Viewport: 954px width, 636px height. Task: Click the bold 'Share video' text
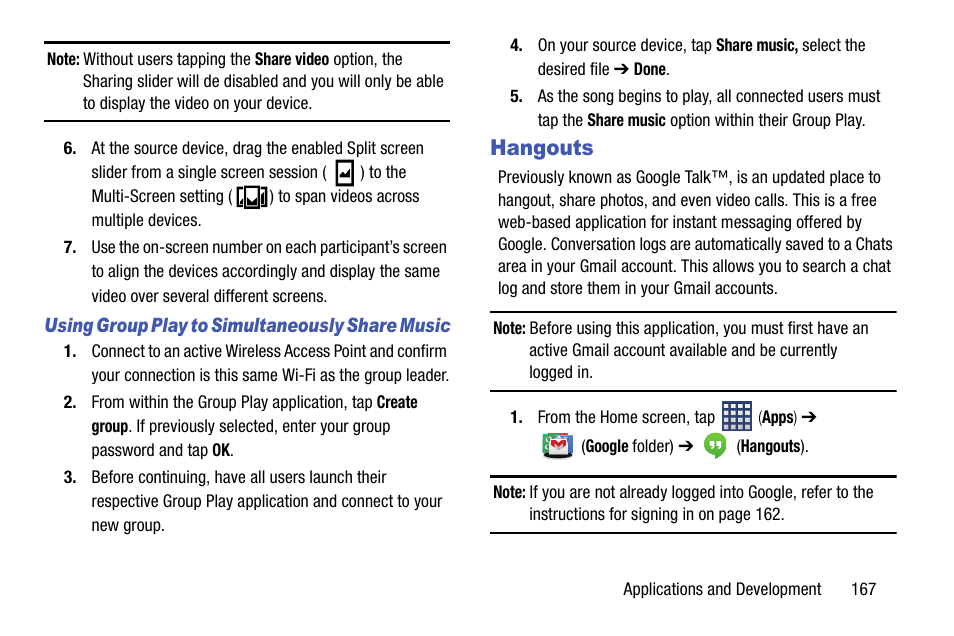[x=291, y=59]
